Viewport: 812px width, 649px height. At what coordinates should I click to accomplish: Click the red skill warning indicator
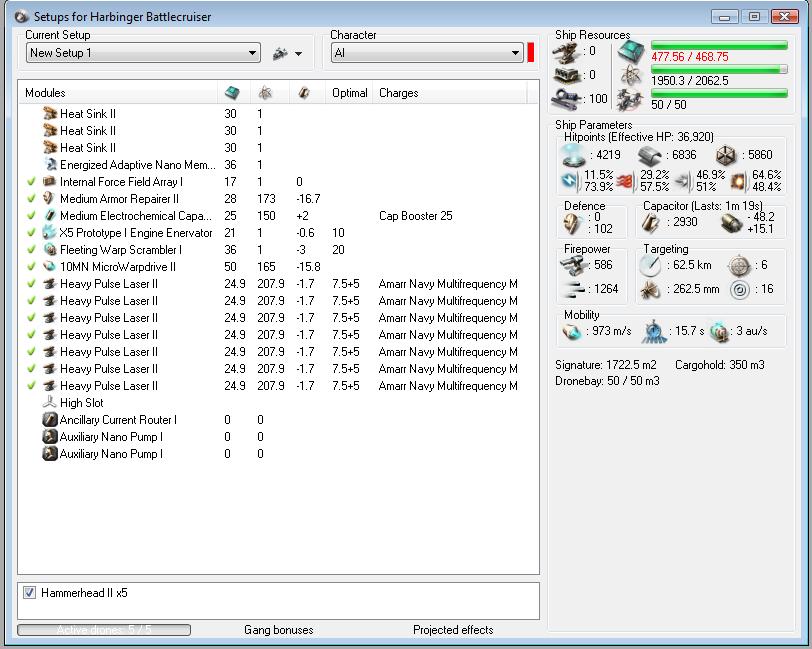(531, 53)
